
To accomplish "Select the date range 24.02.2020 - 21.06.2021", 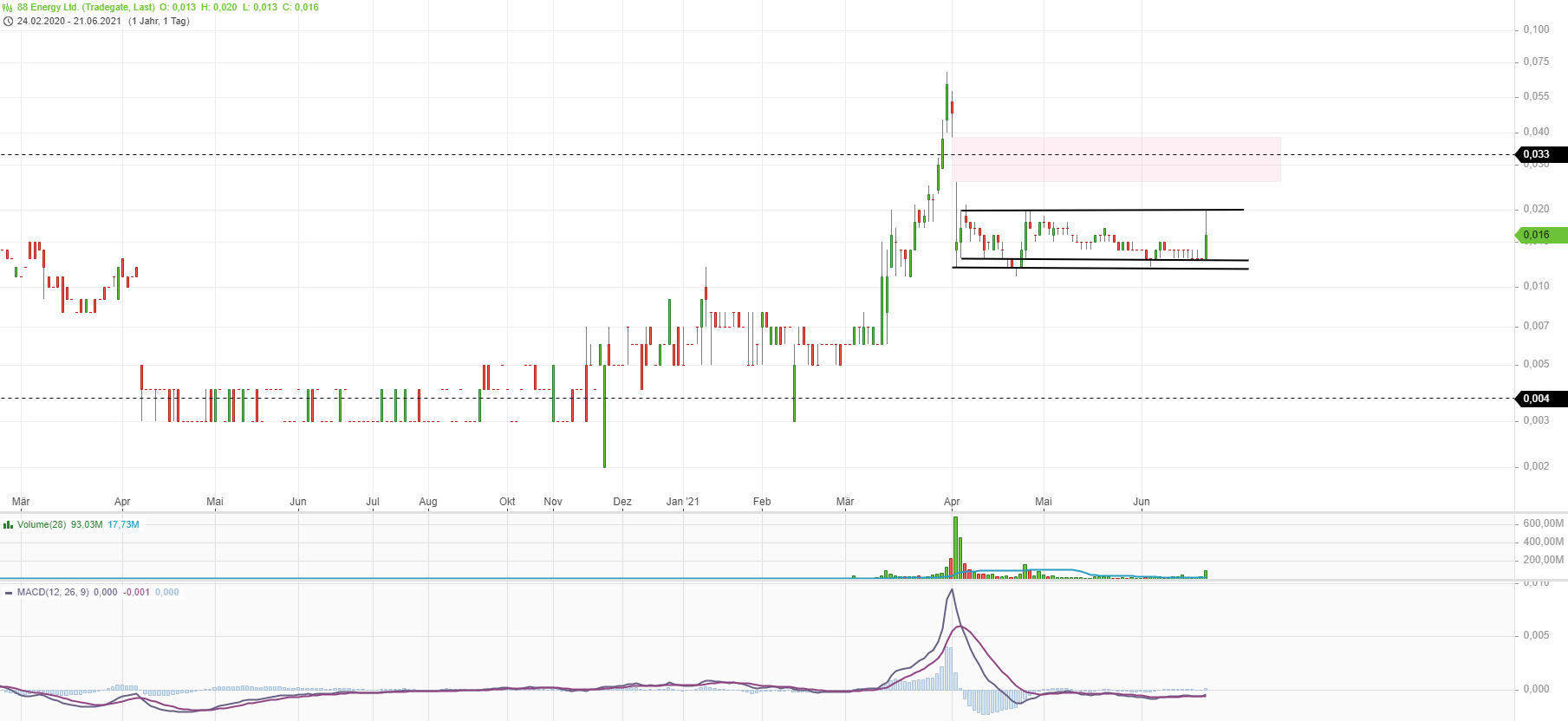I will (69, 21).
